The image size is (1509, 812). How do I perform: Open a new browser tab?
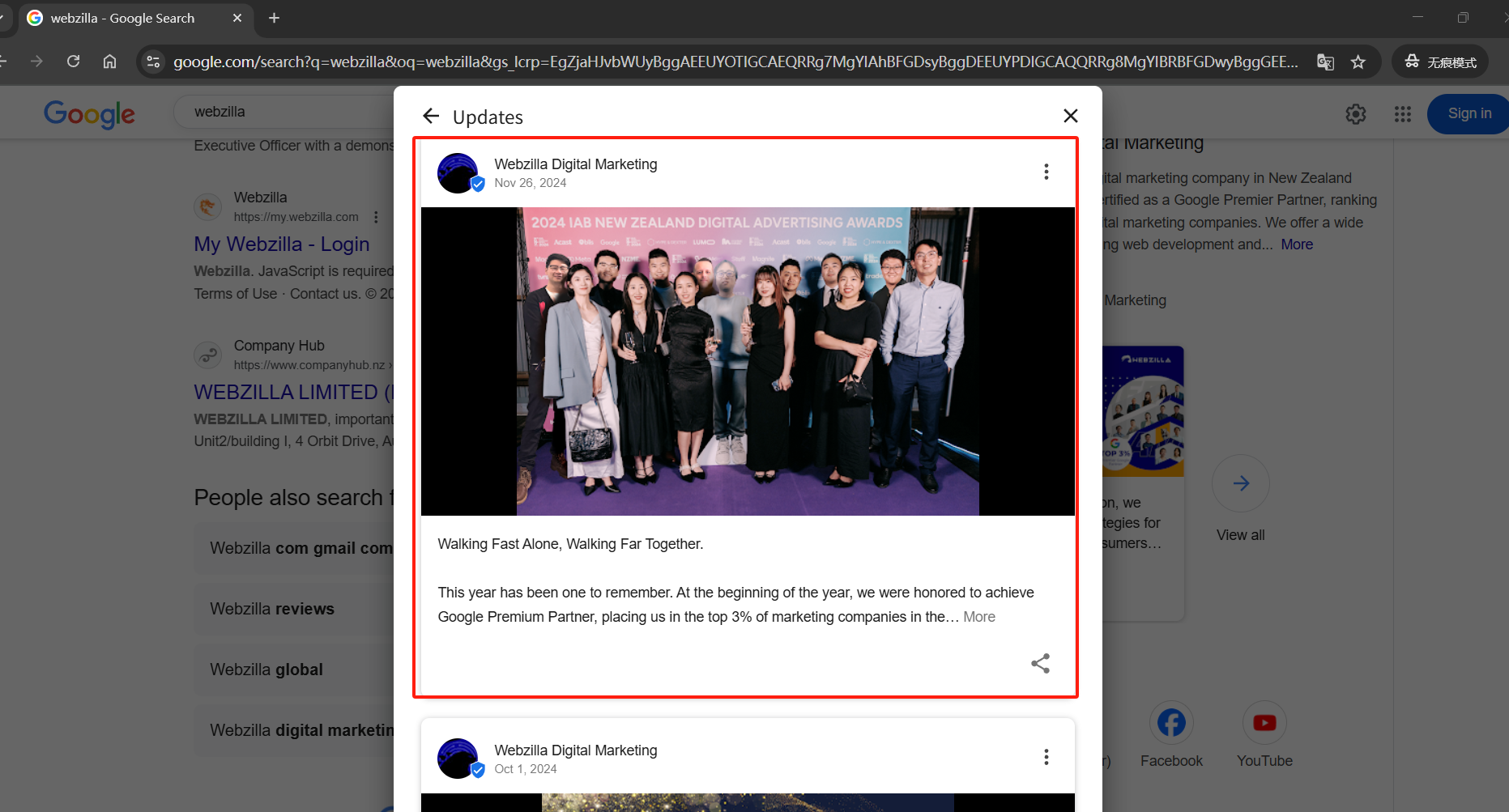[x=274, y=18]
